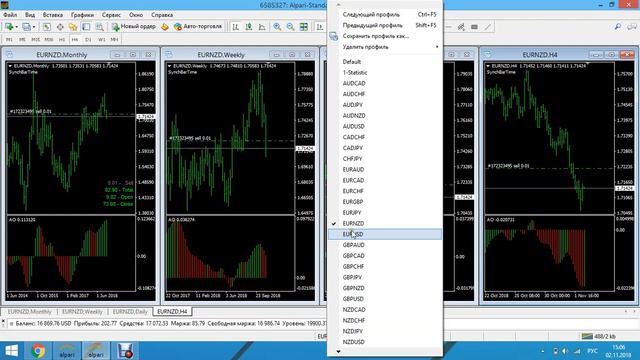Image resolution: width=640 pixels, height=360 pixels.
Task: Select the trendline drawing tool
Action: click(488, 27)
